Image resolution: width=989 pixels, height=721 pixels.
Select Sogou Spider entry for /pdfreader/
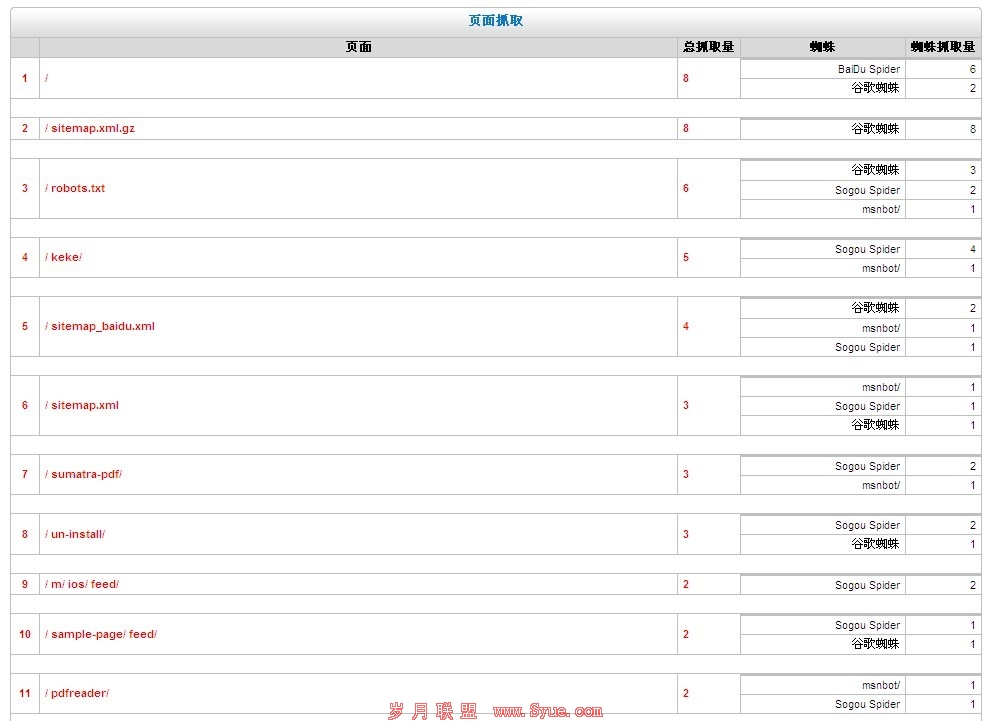(x=867, y=704)
